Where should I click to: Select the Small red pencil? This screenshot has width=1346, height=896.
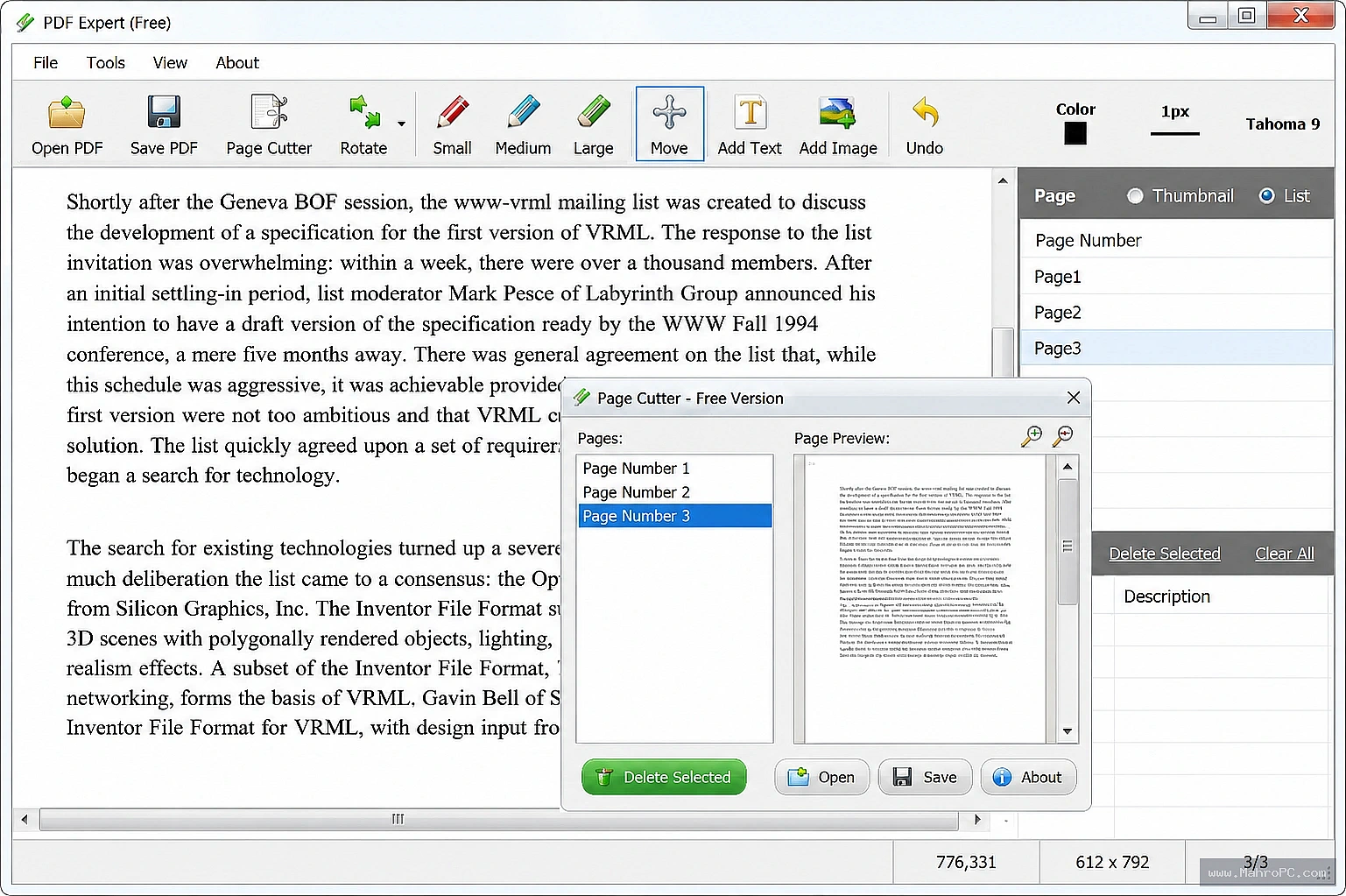tap(452, 123)
